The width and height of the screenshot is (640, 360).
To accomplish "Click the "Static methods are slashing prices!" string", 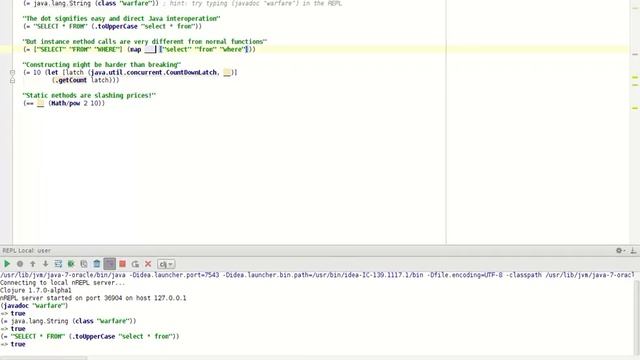I will [x=89, y=96].
